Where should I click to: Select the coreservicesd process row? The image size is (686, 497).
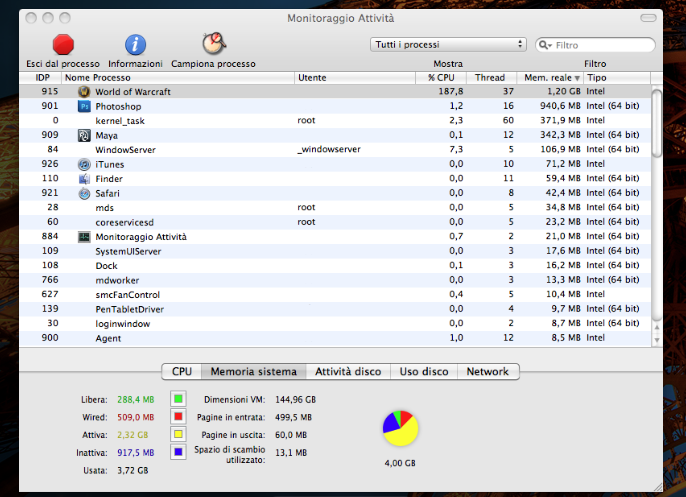click(x=335, y=222)
